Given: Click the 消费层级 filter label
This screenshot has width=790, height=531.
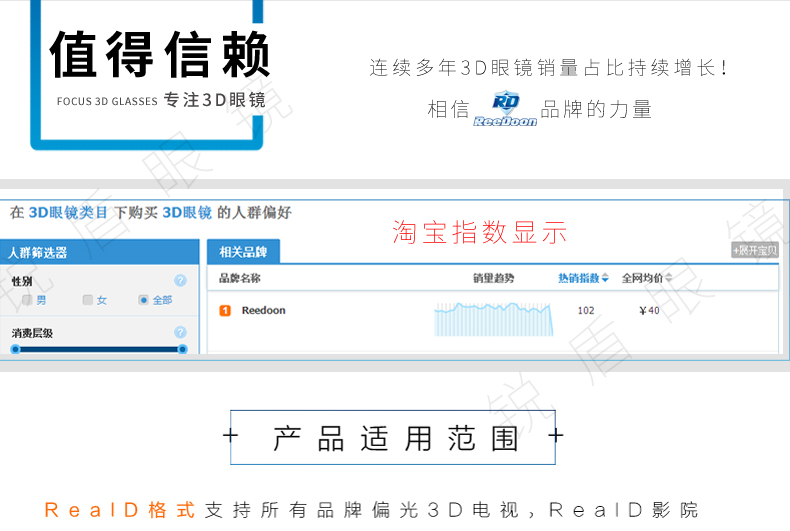Looking at the screenshot, I should pos(32,333).
